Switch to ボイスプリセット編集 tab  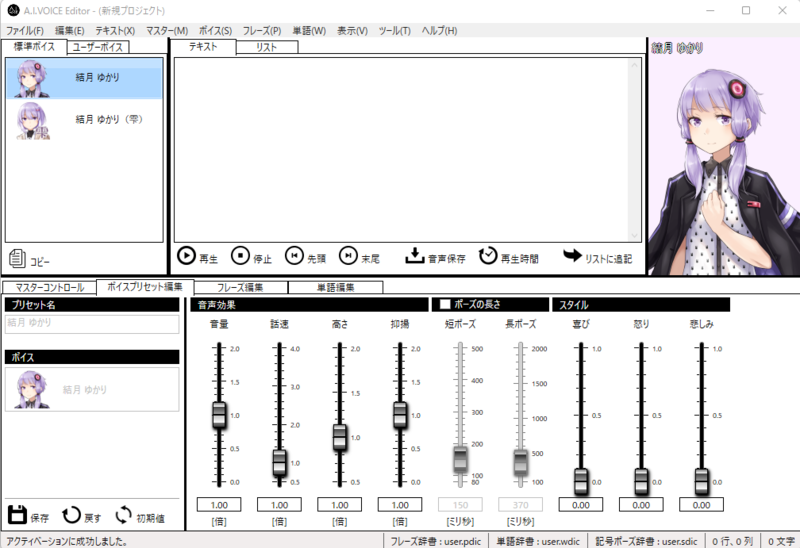click(145, 286)
